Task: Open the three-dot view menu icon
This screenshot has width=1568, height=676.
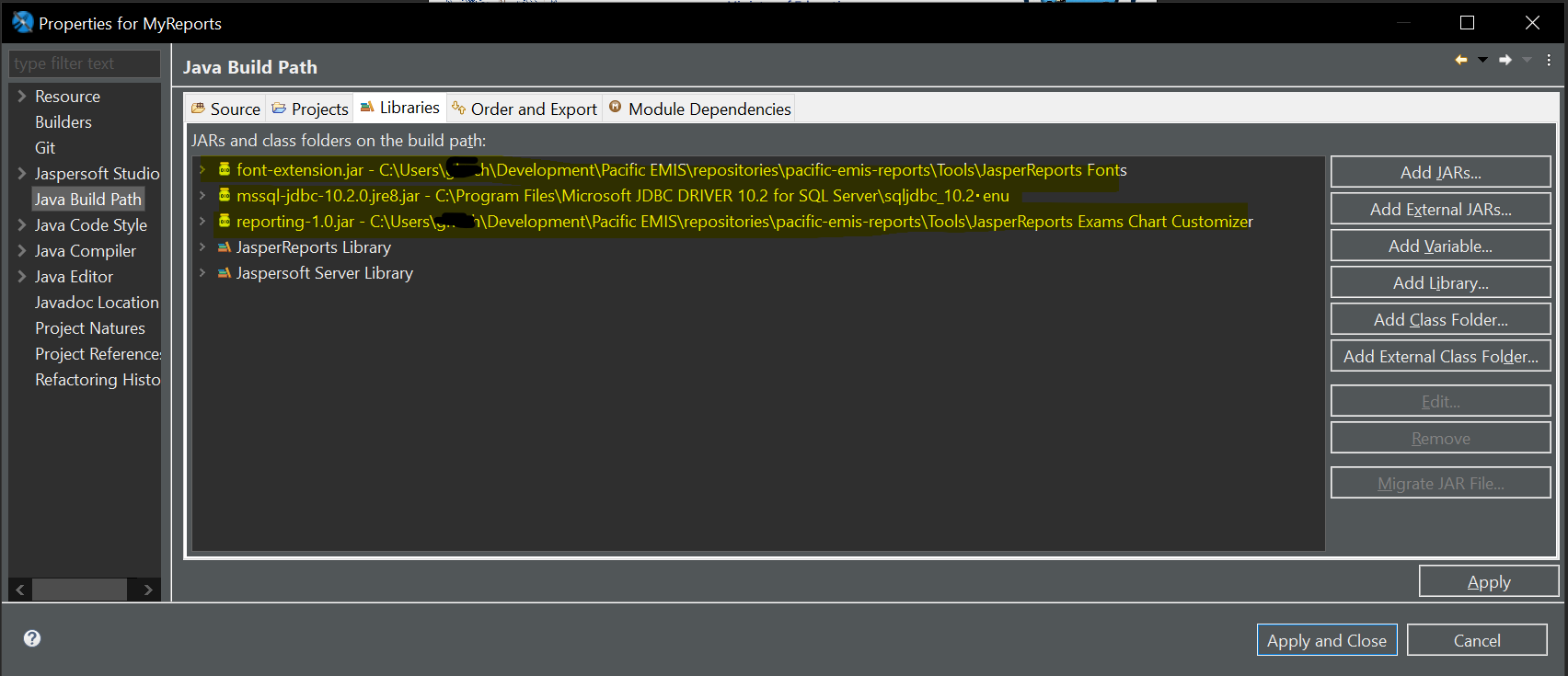Action: tap(1549, 60)
